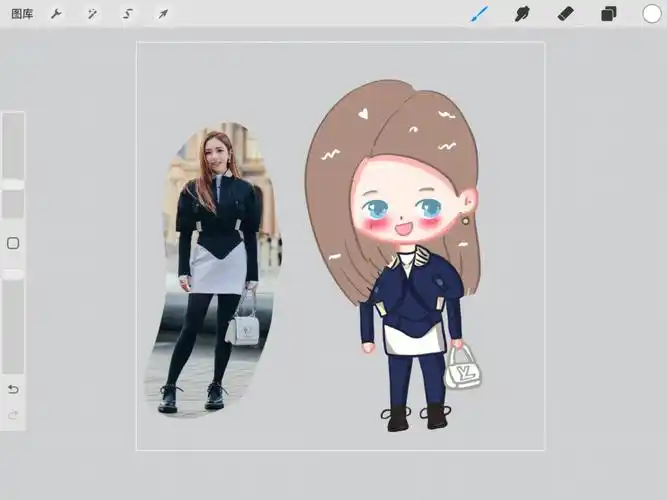This screenshot has width=667, height=500.
Task: Open the Actions wrench menu
Action: (56, 14)
